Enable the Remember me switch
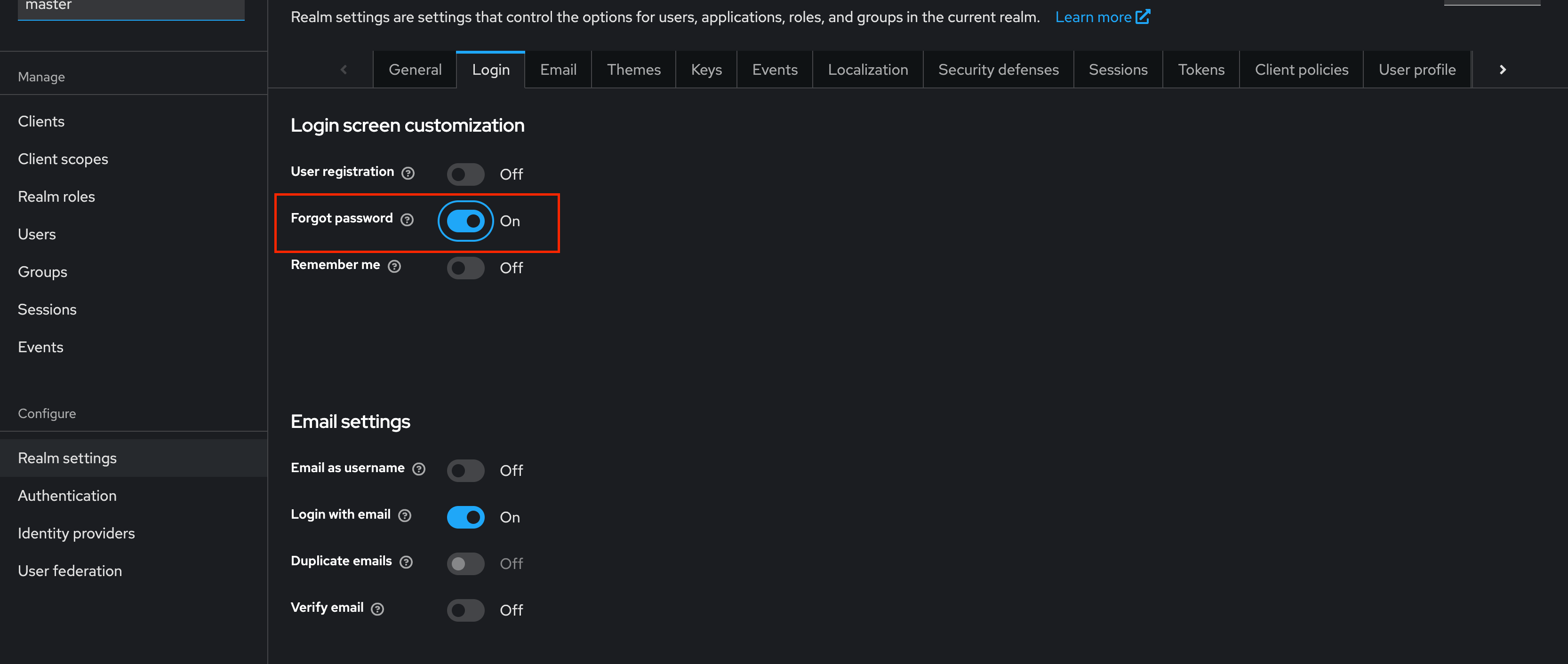 (x=466, y=268)
